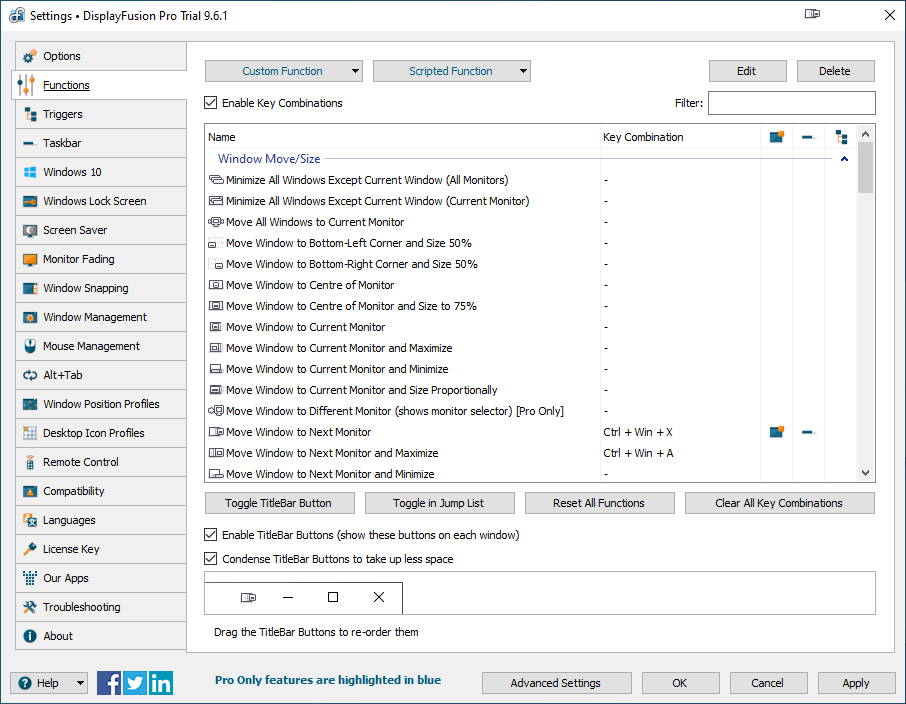Click Toggle TitleBar Button

[x=280, y=503]
